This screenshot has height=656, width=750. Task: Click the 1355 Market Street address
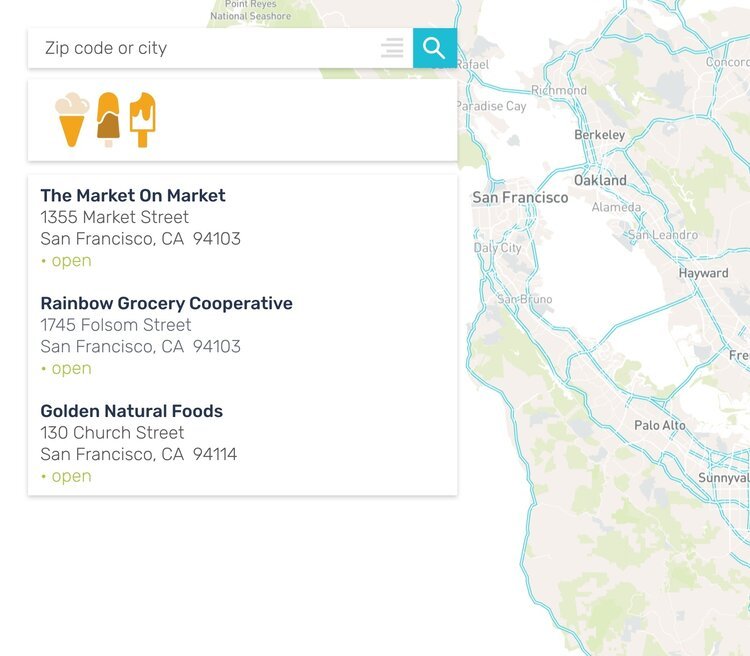(x=114, y=217)
